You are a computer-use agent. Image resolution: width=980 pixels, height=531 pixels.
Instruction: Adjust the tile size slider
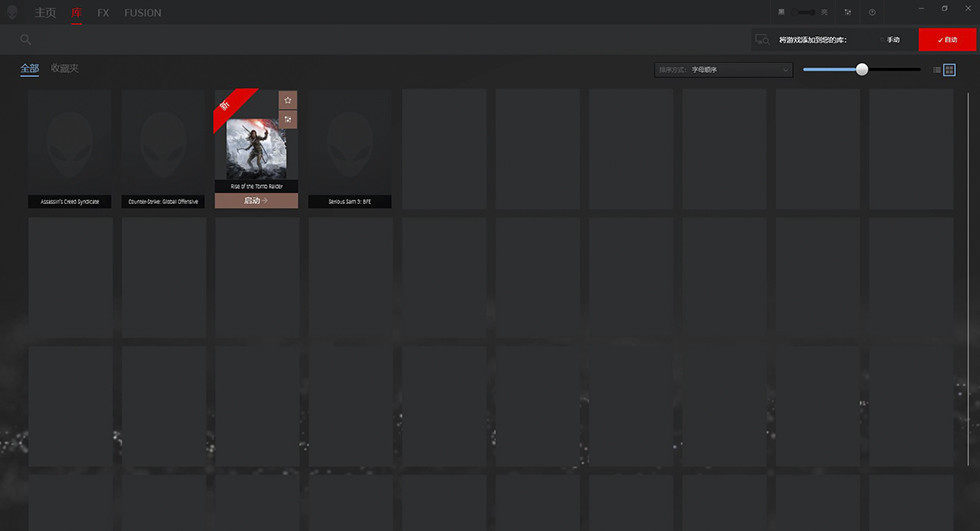point(862,69)
